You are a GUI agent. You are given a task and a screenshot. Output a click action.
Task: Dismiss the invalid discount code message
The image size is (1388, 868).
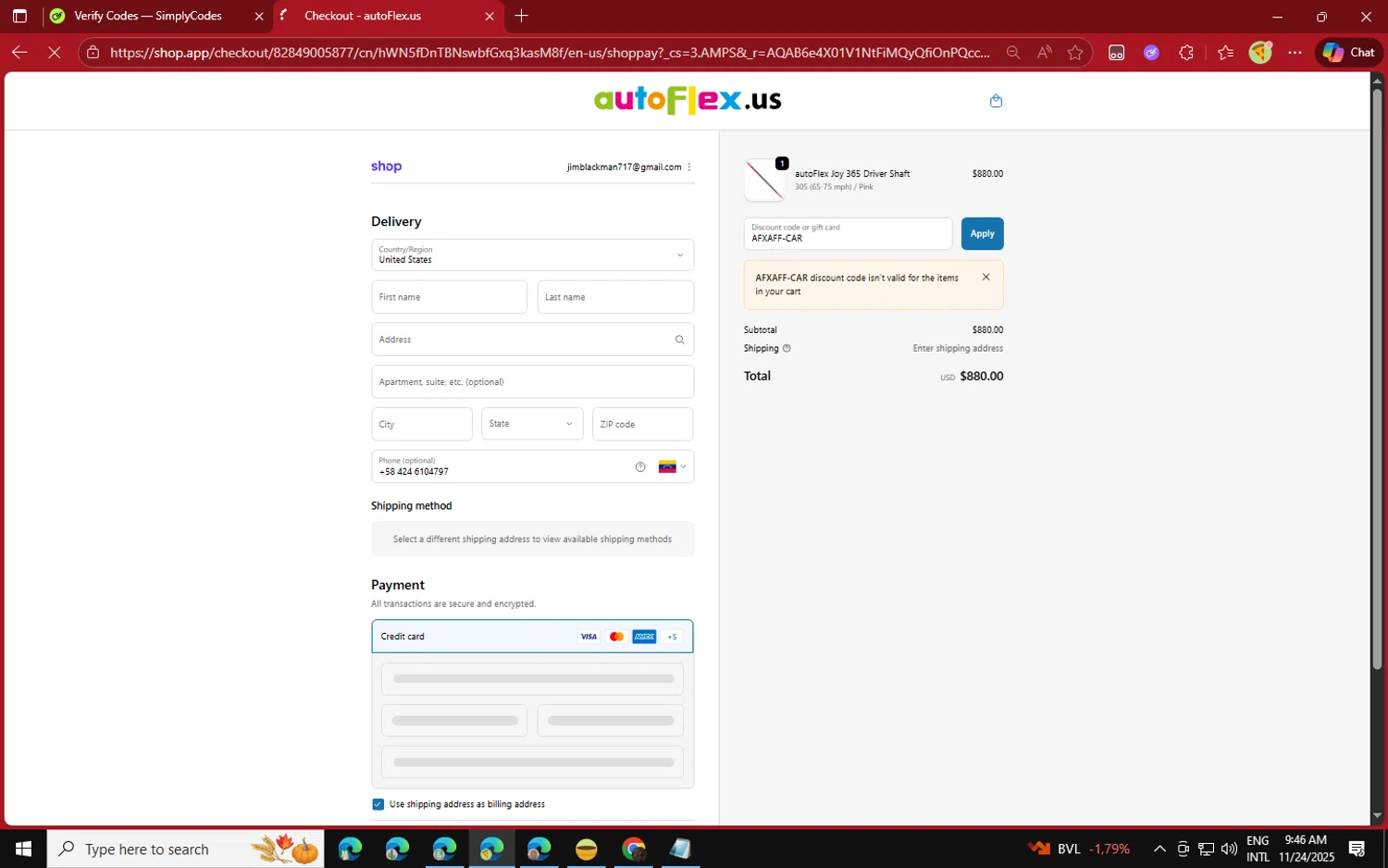click(985, 278)
